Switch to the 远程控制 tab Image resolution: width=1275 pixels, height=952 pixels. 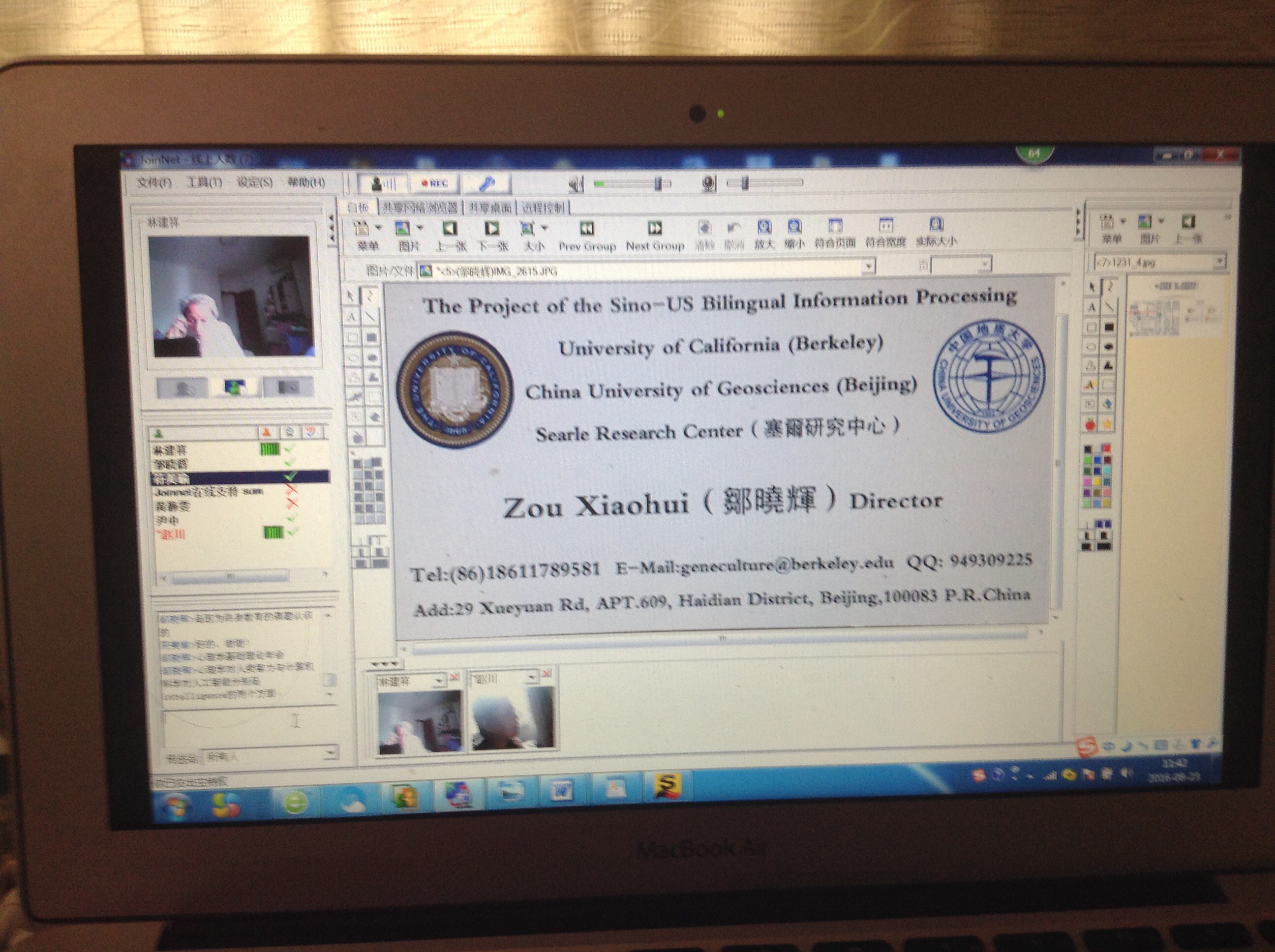tap(543, 208)
